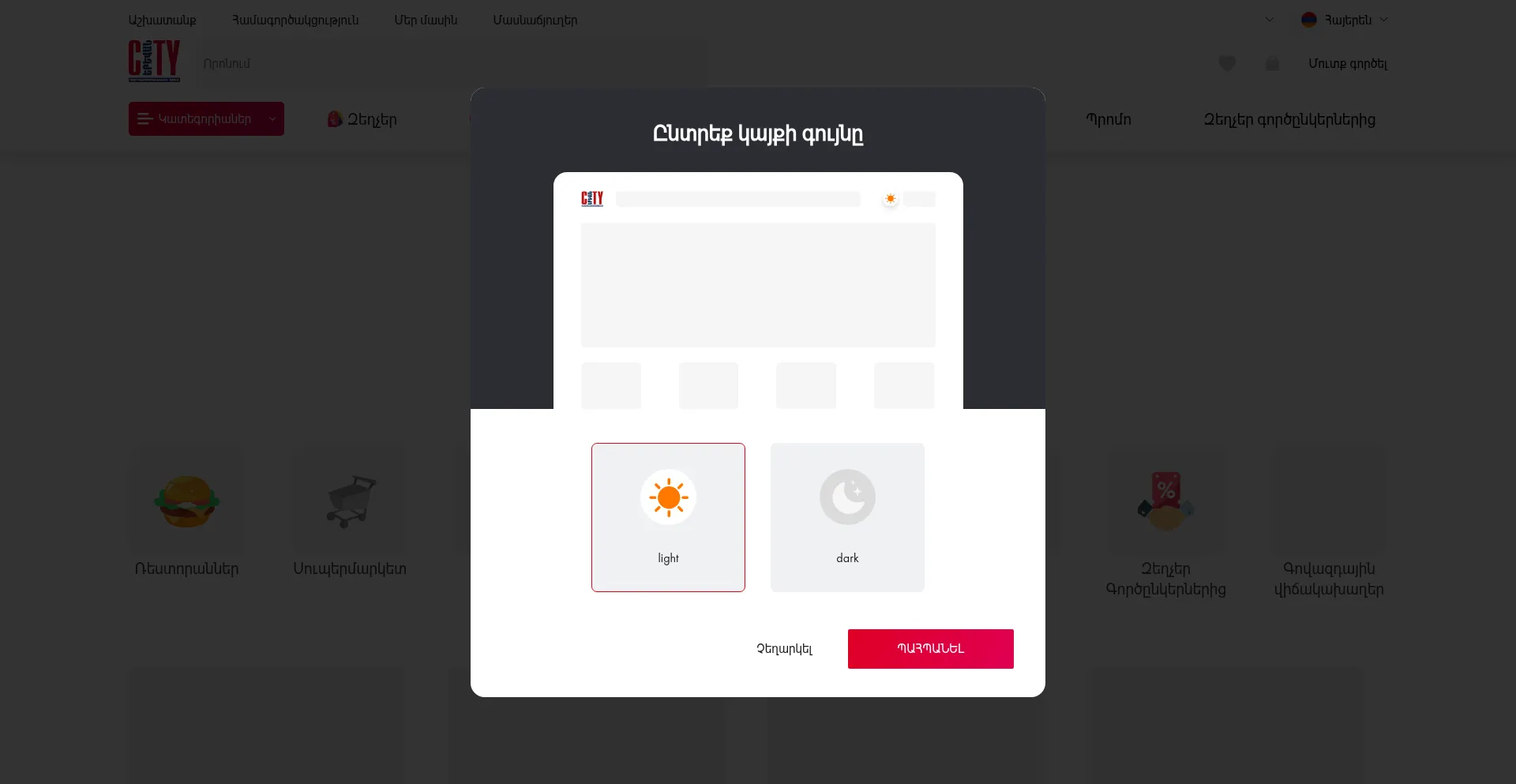
Task: Open the burger Restaurants category icon
Action: pyautogui.click(x=186, y=501)
